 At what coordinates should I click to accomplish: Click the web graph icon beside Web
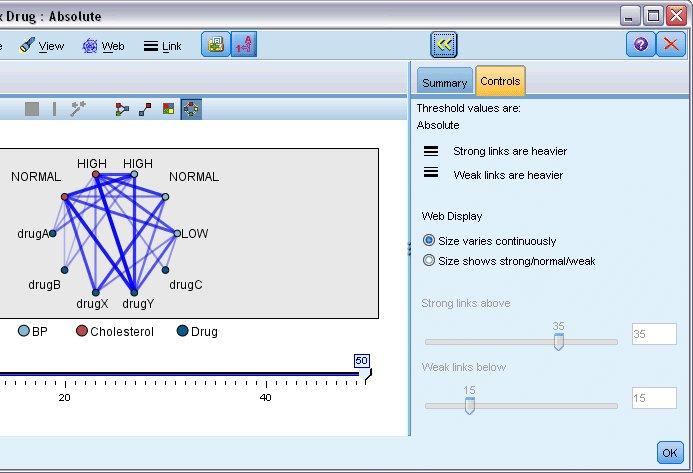(90, 46)
